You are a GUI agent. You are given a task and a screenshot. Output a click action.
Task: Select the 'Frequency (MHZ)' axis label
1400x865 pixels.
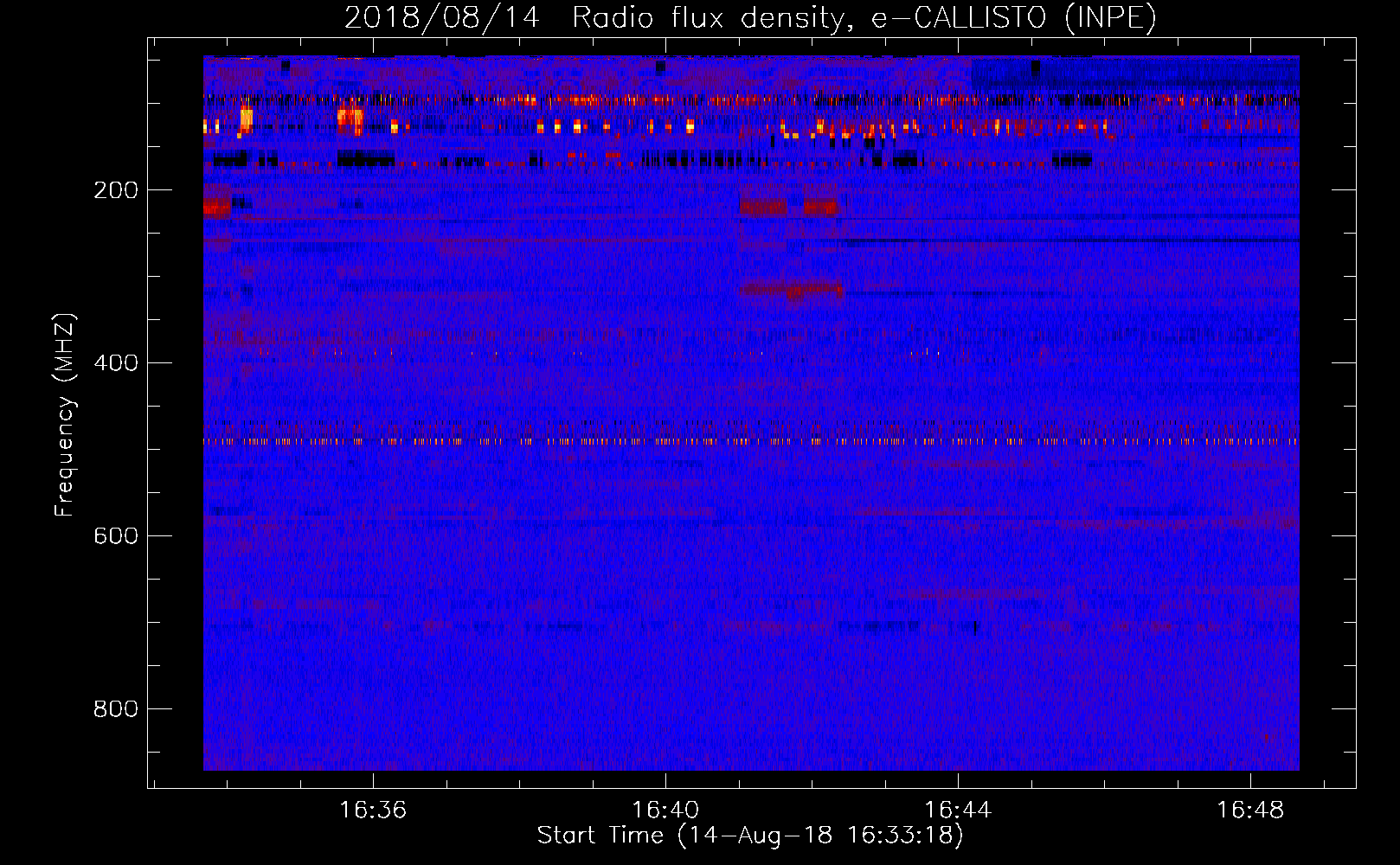65,415
